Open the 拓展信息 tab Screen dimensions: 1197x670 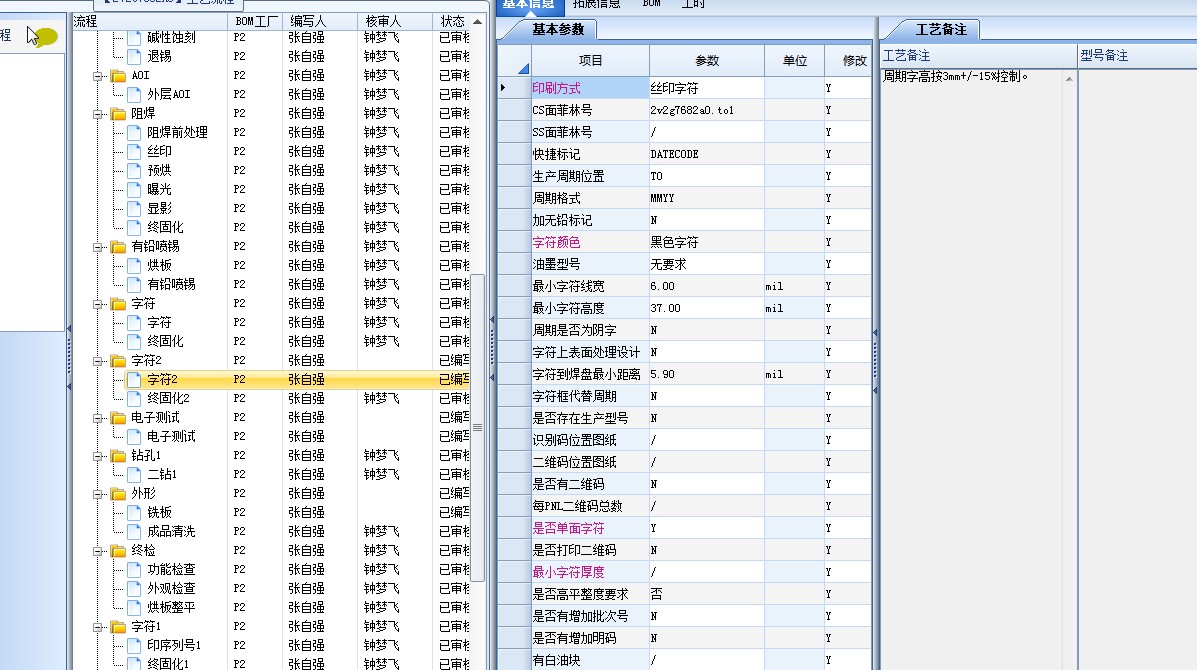coord(596,5)
